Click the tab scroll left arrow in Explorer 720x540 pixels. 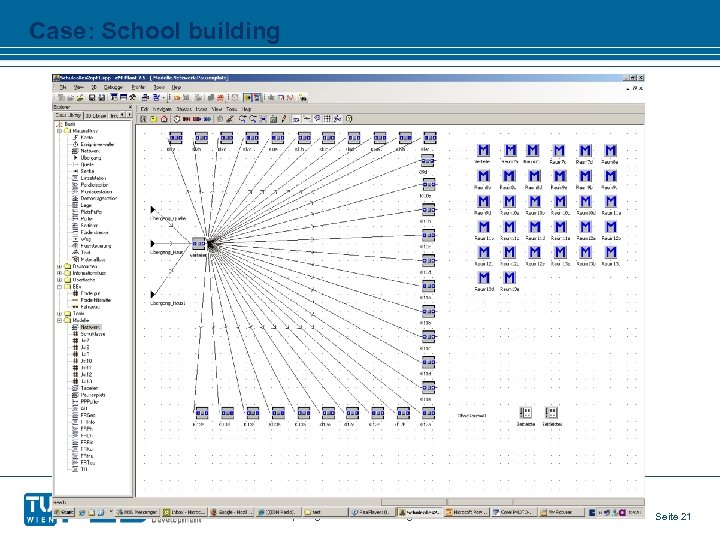(x=123, y=115)
